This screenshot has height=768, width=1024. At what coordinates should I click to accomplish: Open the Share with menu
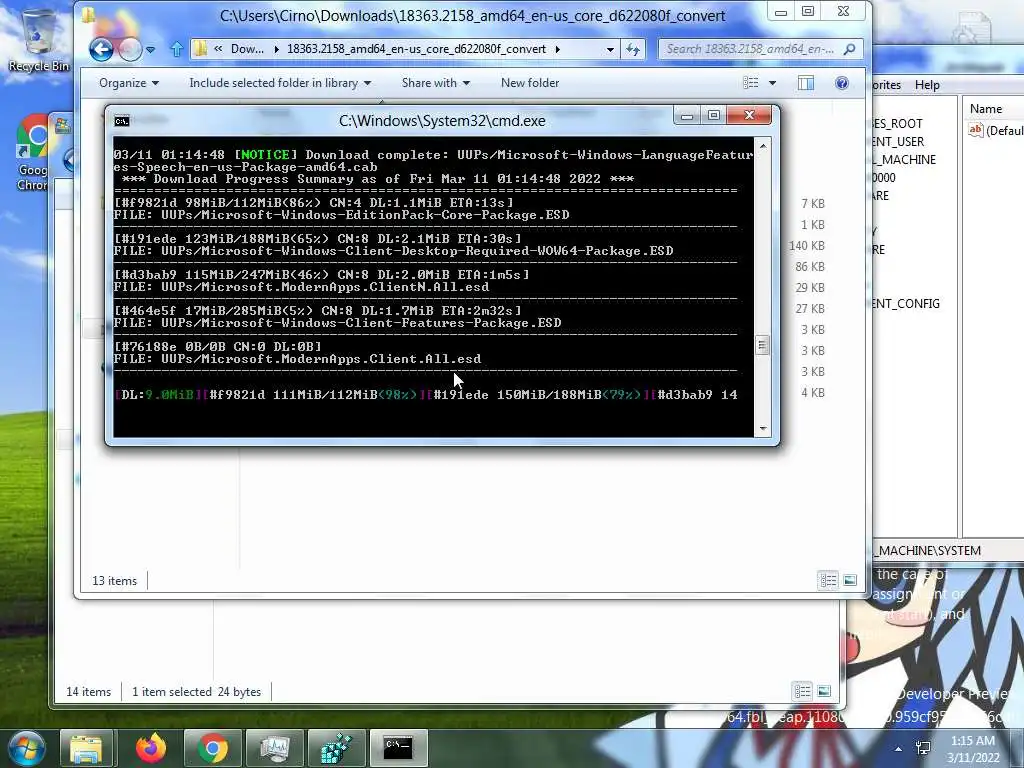pos(436,83)
